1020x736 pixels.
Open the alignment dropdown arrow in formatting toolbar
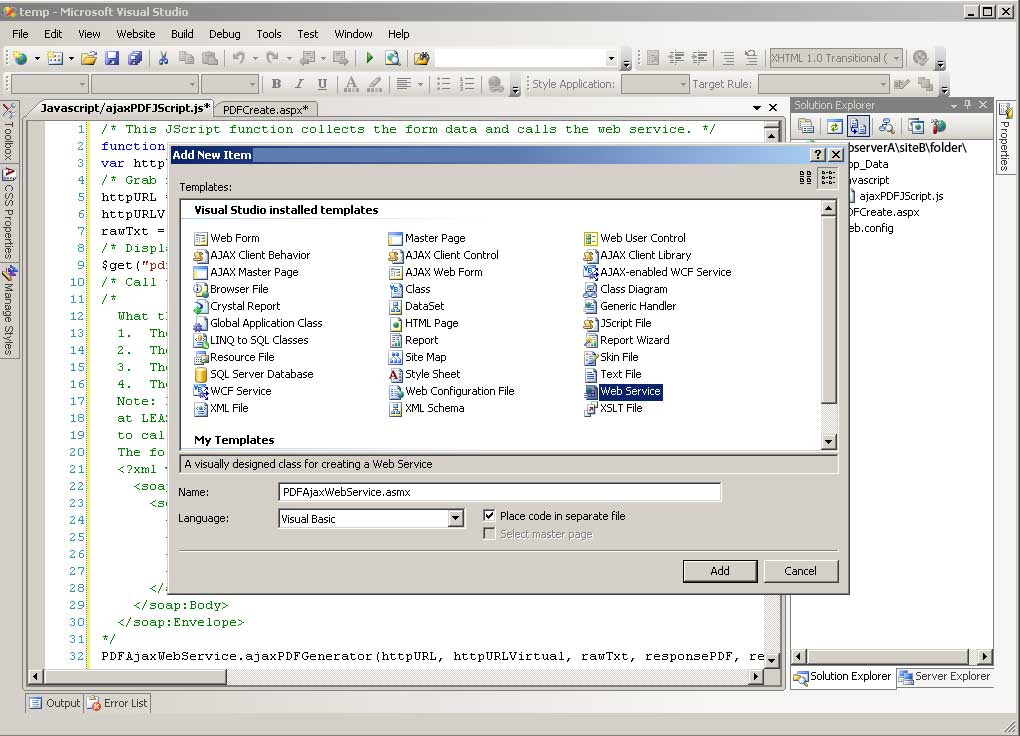pyautogui.click(x=420, y=84)
